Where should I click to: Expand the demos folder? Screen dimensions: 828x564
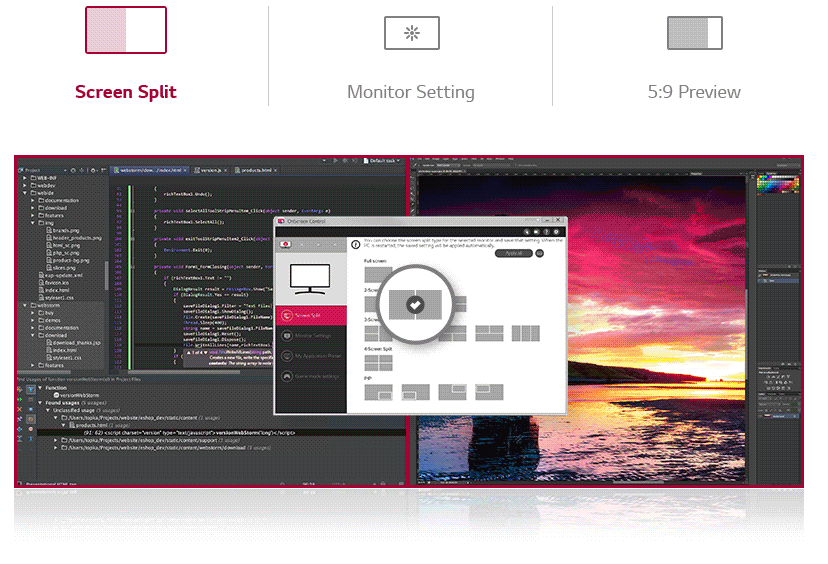pos(32,320)
